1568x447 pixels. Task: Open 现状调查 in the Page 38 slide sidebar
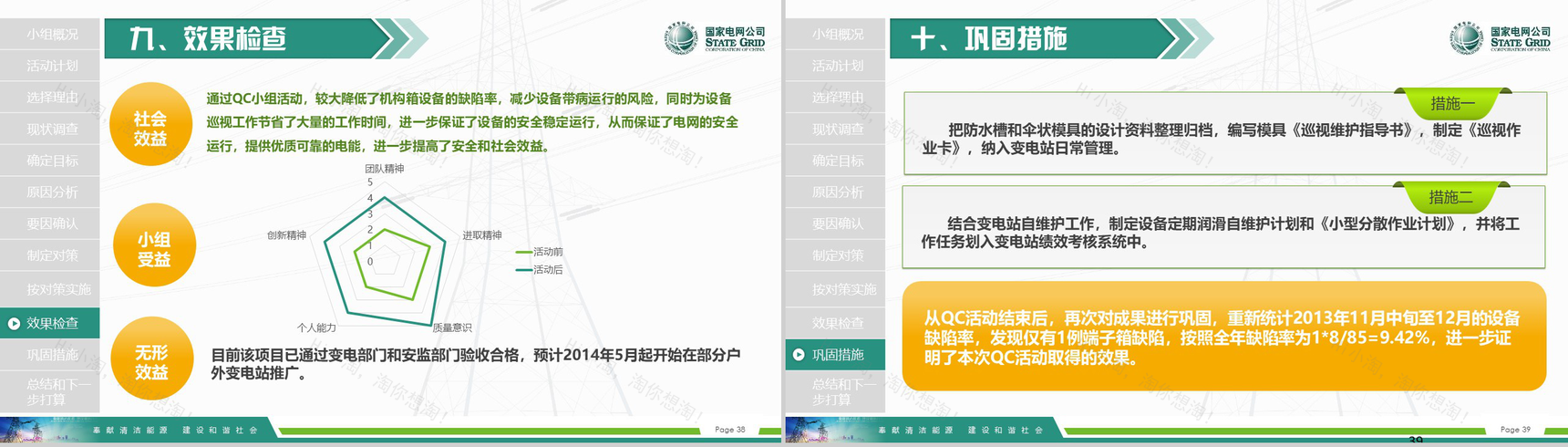(50, 130)
